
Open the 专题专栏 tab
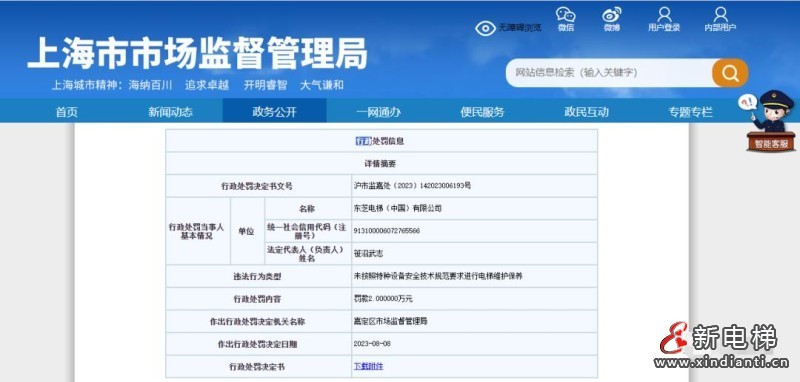pos(691,112)
